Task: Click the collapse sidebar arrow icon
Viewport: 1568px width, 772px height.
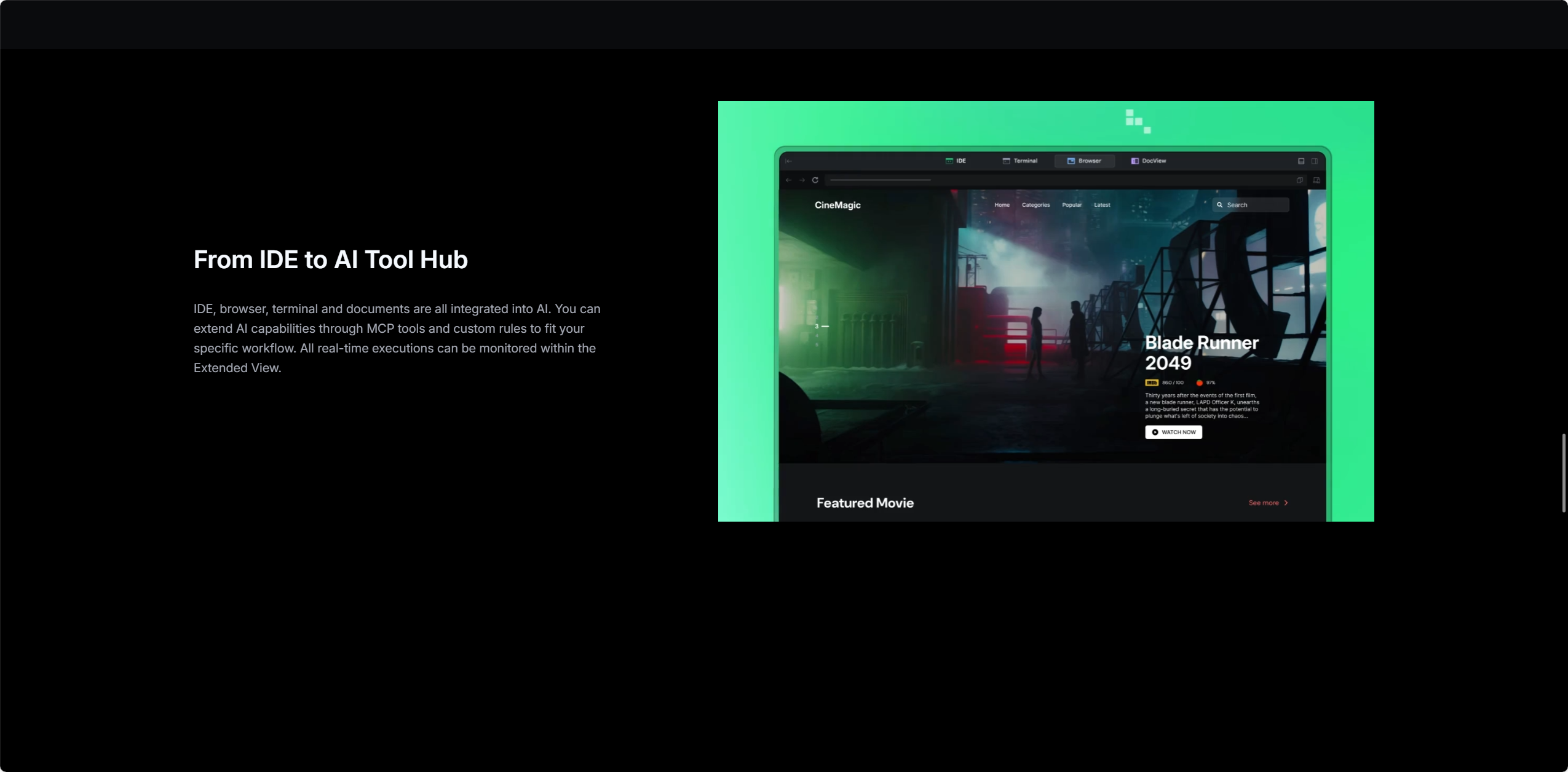Action: pyautogui.click(x=788, y=161)
